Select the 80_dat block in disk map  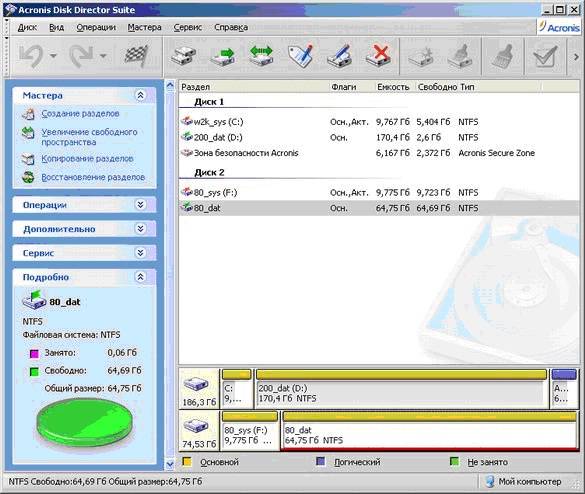pyautogui.click(x=429, y=431)
